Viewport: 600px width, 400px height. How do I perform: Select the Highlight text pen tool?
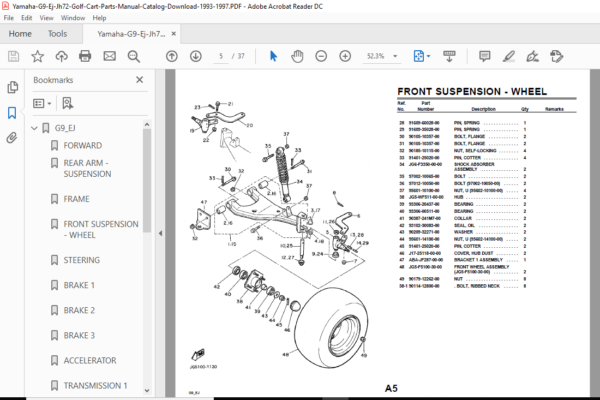coord(509,56)
